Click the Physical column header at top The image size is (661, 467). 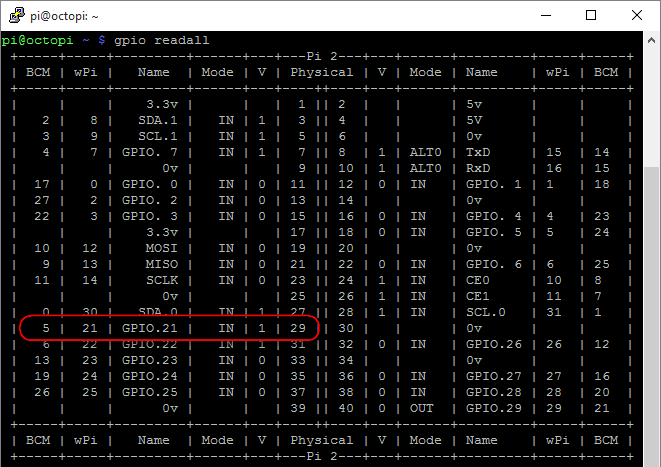(x=322, y=72)
